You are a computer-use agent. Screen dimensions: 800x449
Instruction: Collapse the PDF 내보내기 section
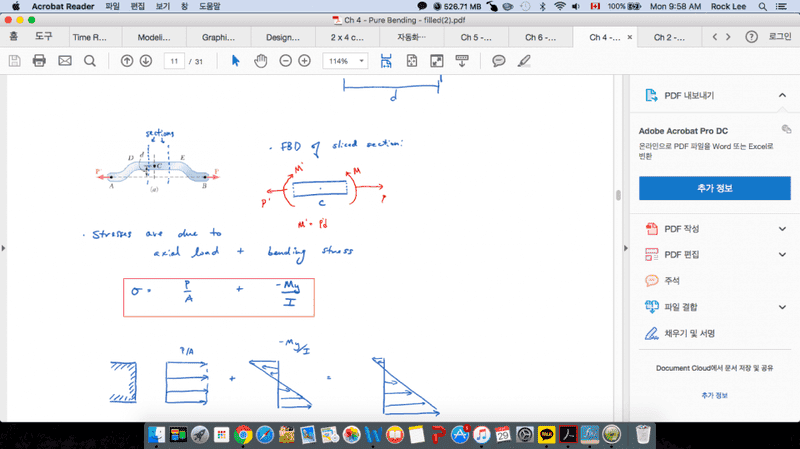point(782,95)
